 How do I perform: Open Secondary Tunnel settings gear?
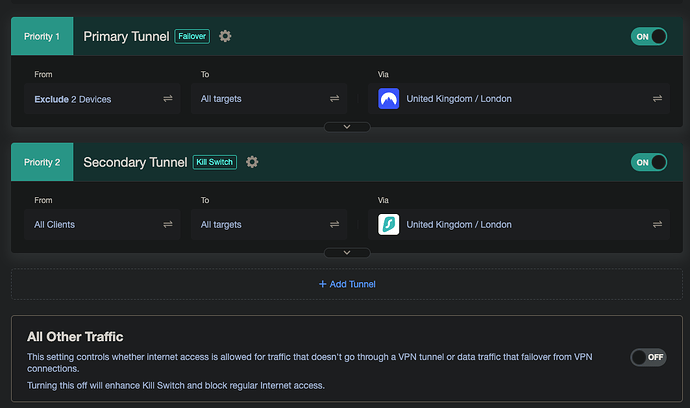click(x=252, y=162)
